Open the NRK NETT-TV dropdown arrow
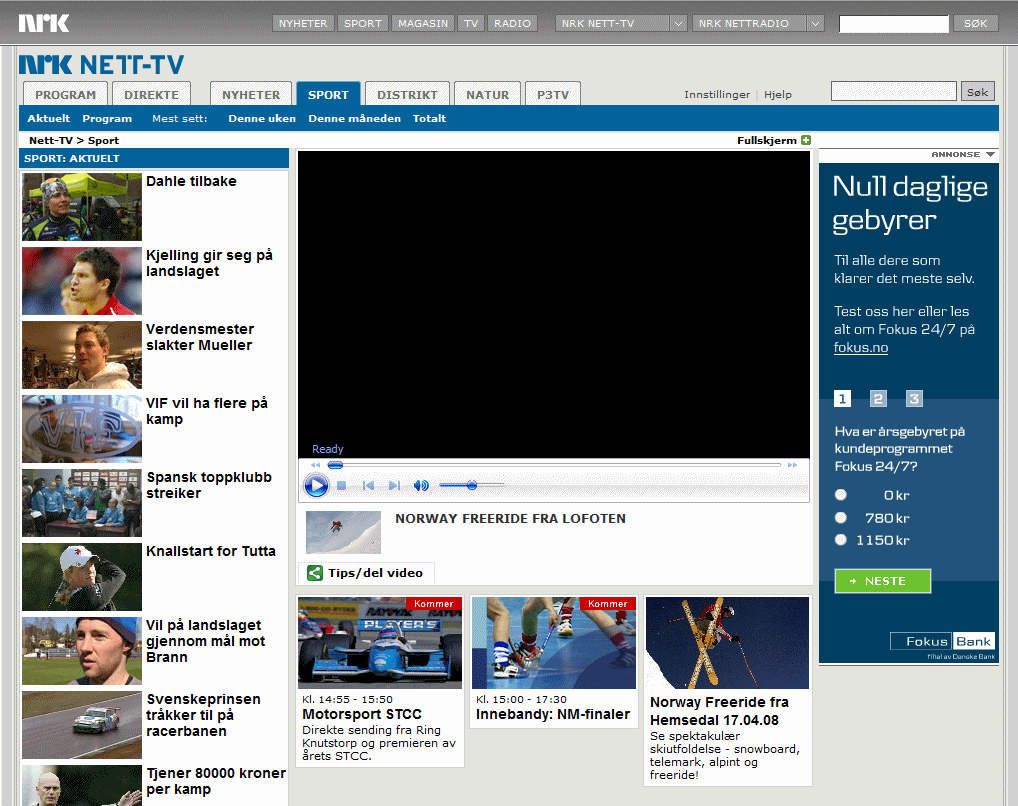 pyautogui.click(x=678, y=24)
